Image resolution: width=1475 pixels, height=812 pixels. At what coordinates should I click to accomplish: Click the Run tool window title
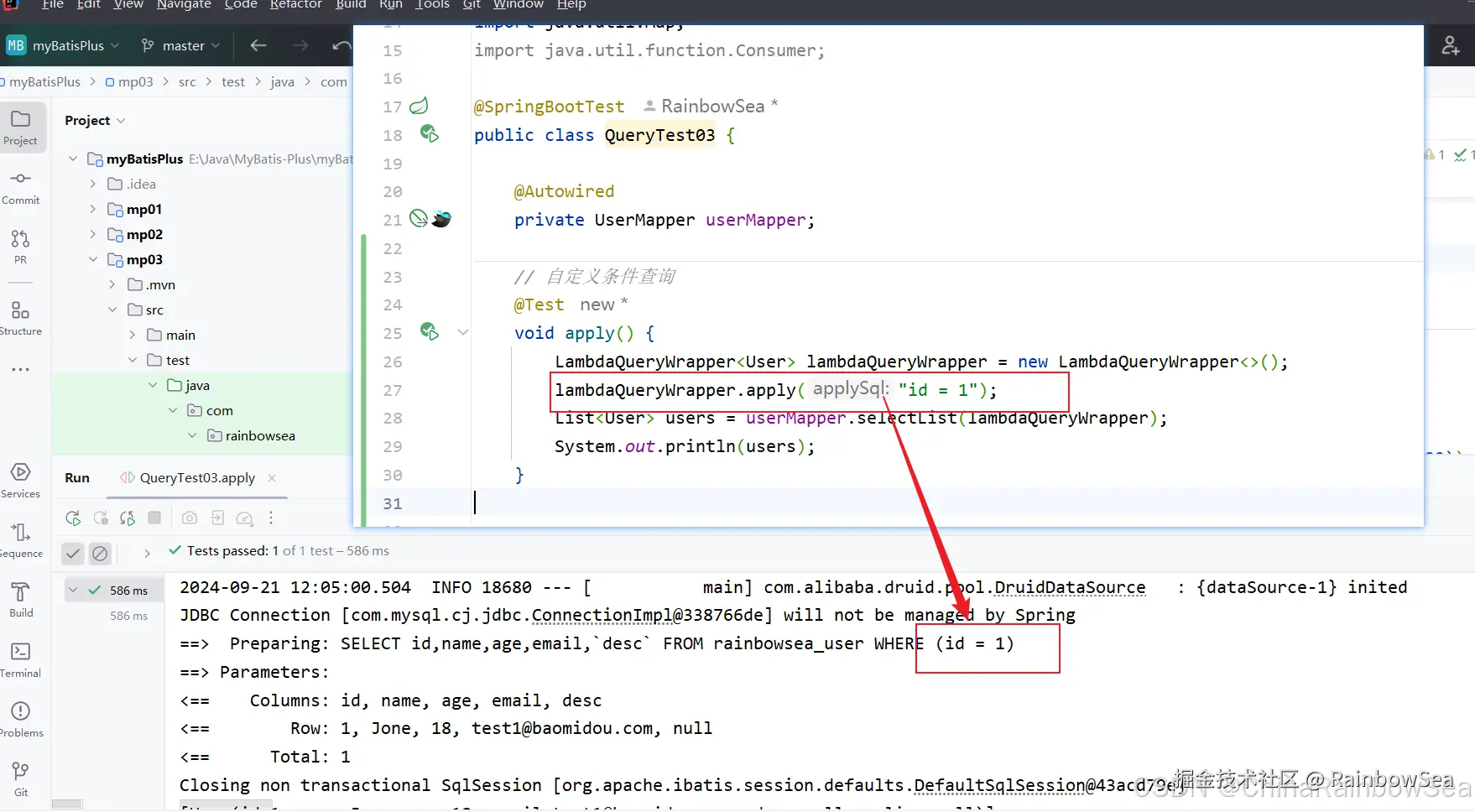77,477
